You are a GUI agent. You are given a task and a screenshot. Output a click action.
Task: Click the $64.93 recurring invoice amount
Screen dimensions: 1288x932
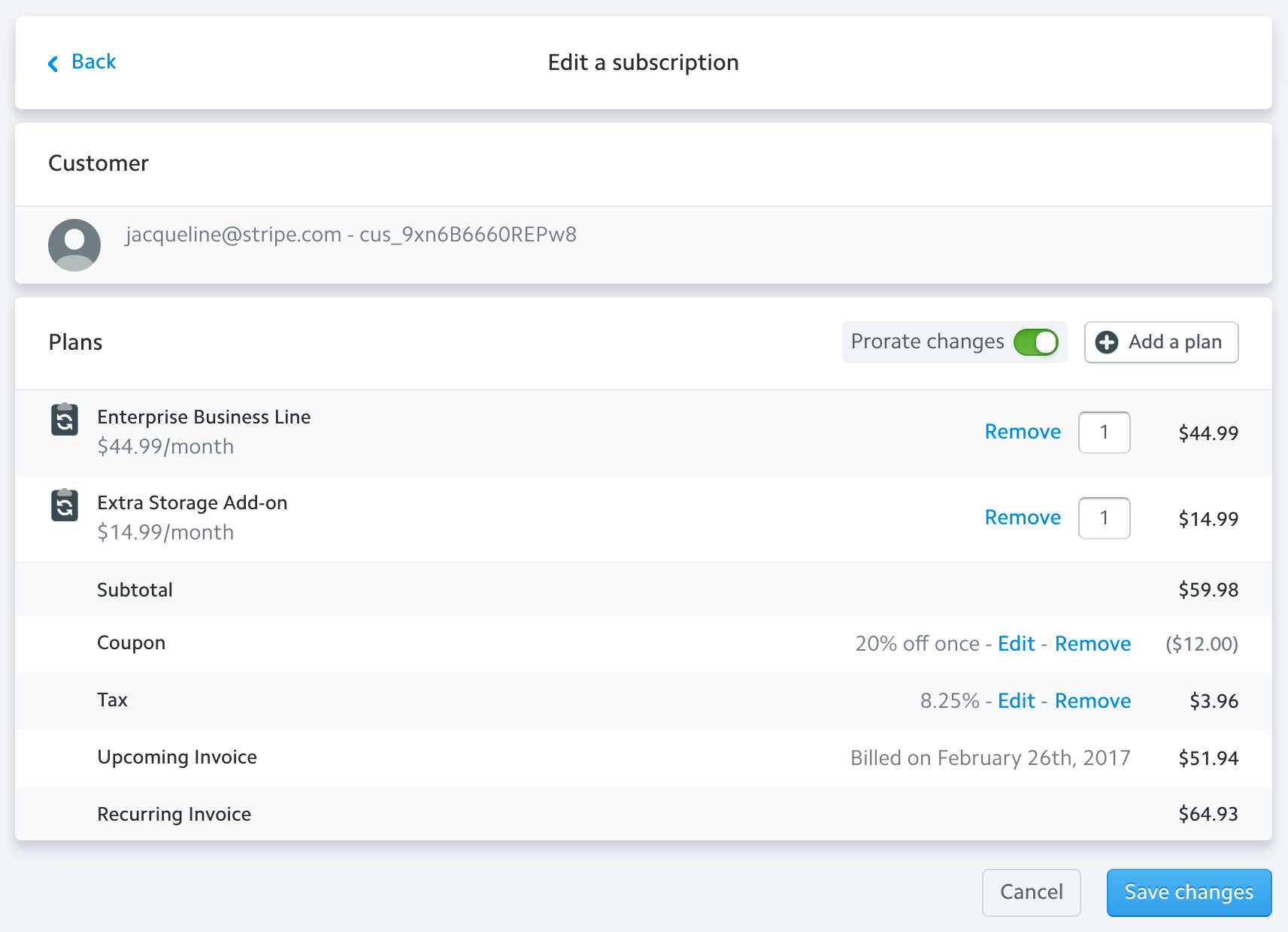coord(1208,814)
